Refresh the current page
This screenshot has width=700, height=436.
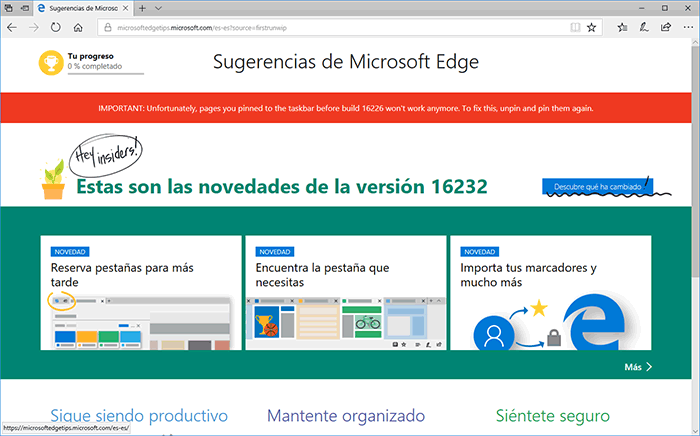pyautogui.click(x=55, y=28)
